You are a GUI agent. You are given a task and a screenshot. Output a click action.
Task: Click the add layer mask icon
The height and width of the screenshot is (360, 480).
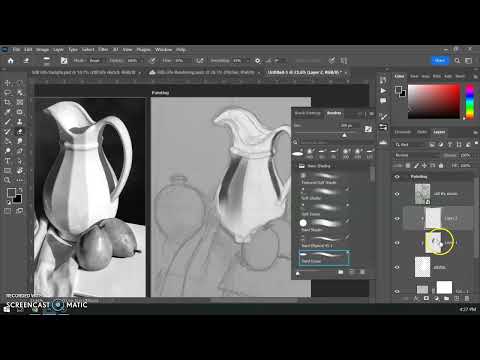point(426,298)
